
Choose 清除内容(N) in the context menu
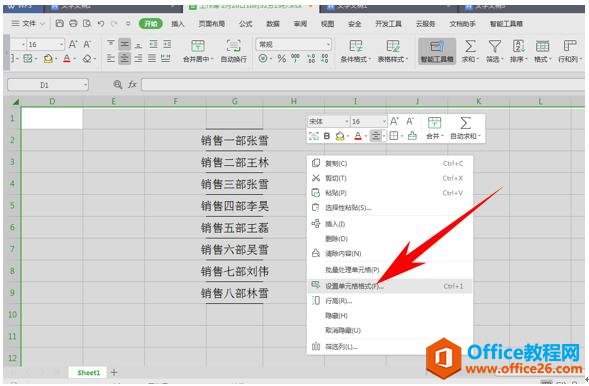pyautogui.click(x=390, y=253)
